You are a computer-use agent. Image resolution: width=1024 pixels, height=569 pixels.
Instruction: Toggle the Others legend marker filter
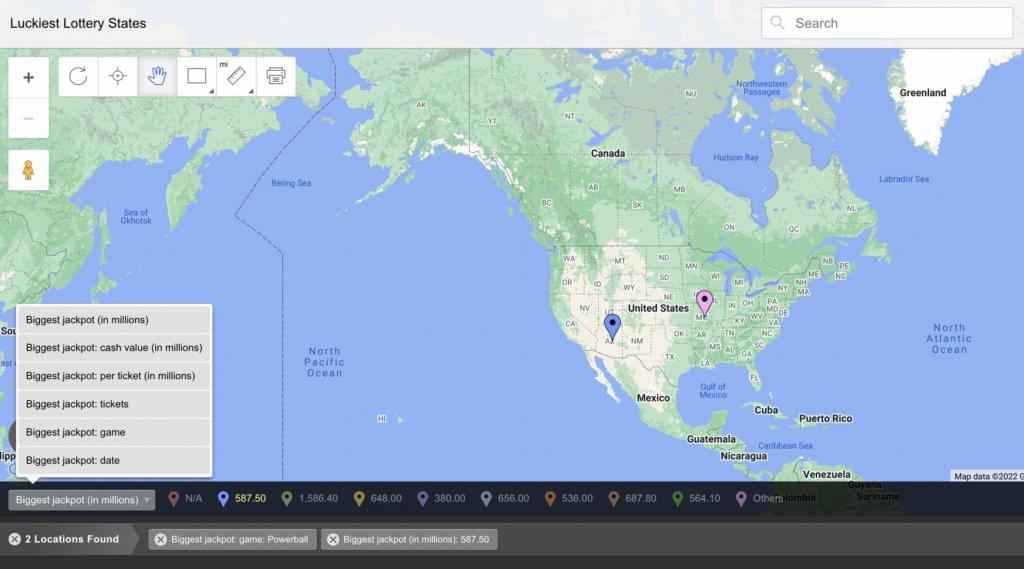759,498
